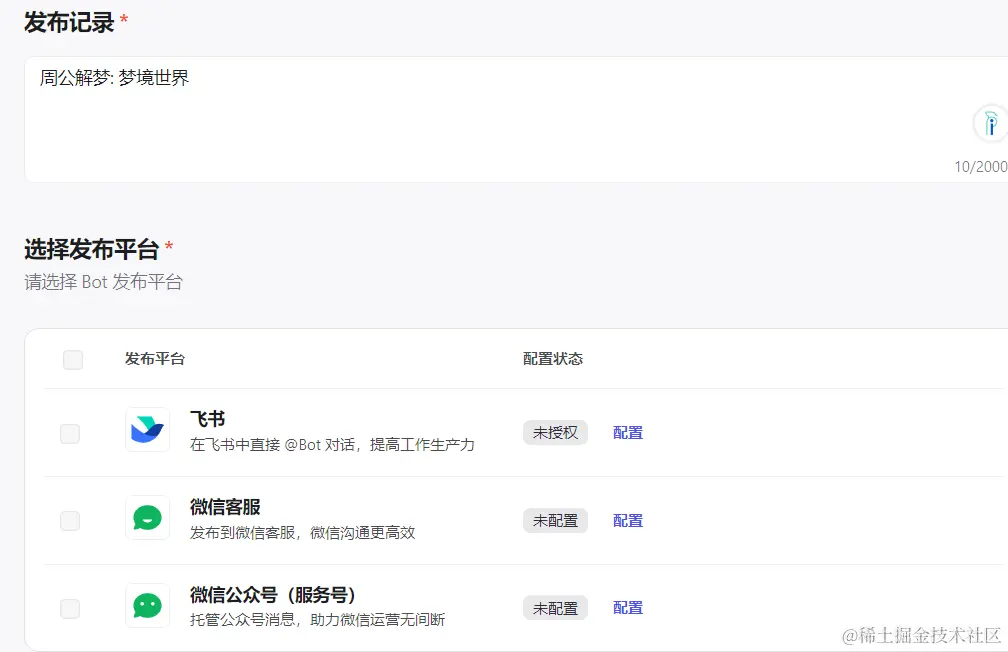This screenshot has height=652, width=1008.
Task: Check the 微信公众号 (服务号) checkbox
Action: 70,608
